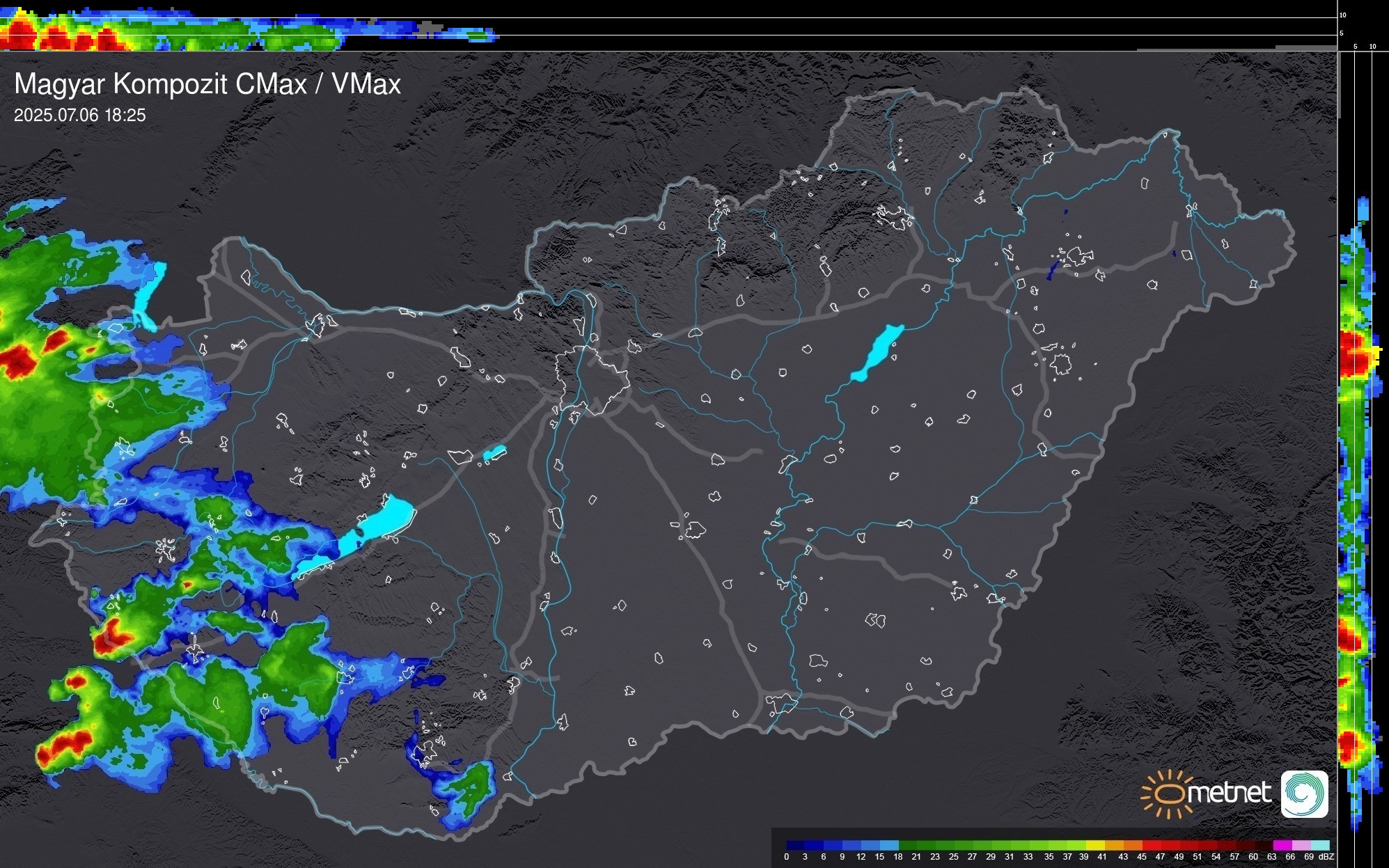The height and width of the screenshot is (868, 1389).
Task: Click the dBZ unit label in legend
Action: pyautogui.click(x=1326, y=857)
